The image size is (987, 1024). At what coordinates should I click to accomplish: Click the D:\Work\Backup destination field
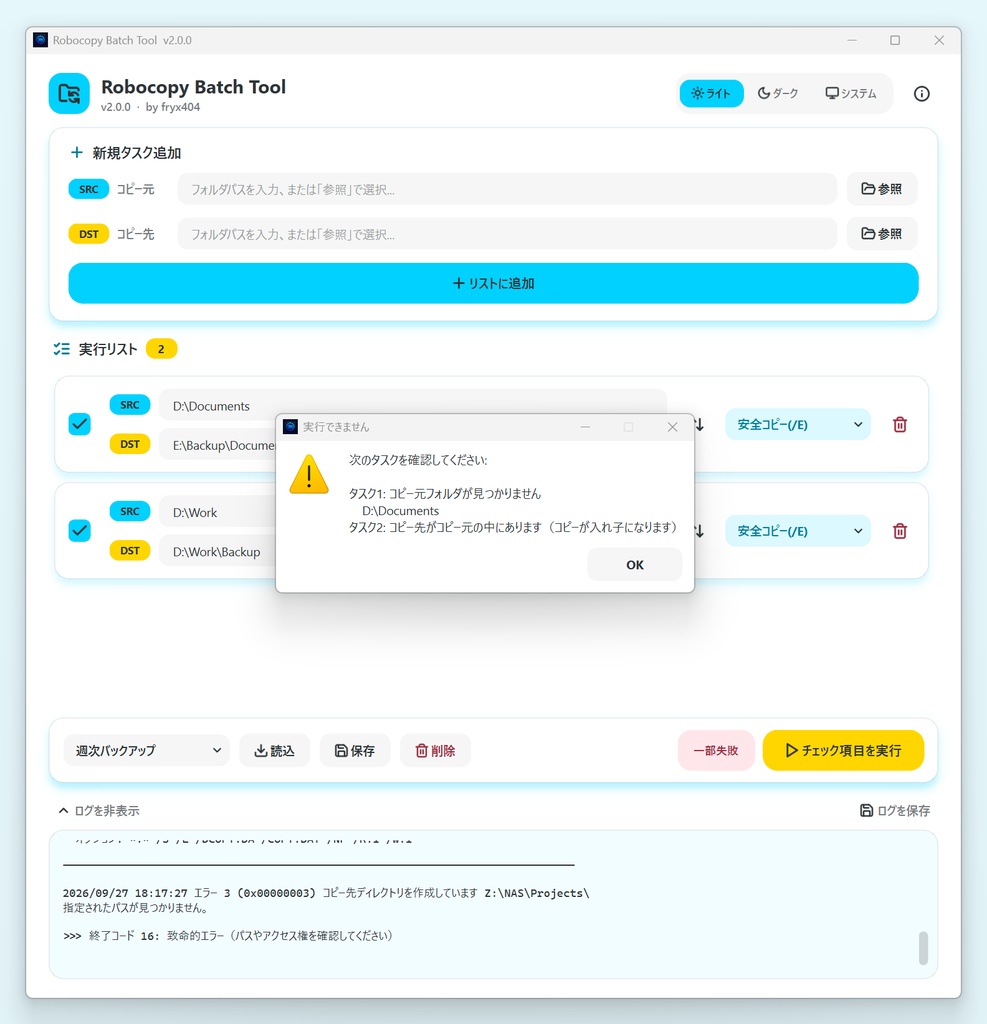point(218,551)
